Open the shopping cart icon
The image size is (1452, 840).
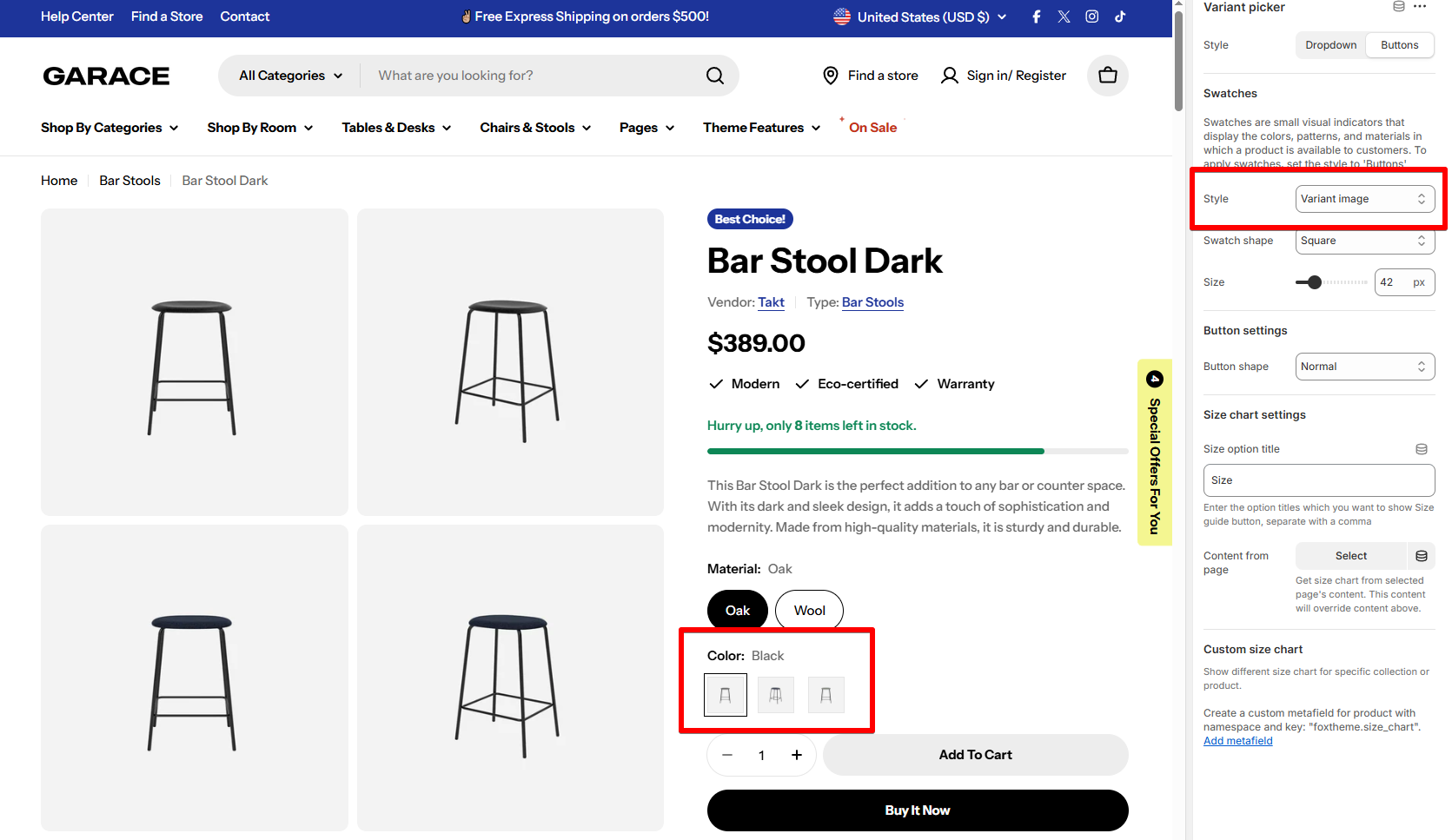1107,76
